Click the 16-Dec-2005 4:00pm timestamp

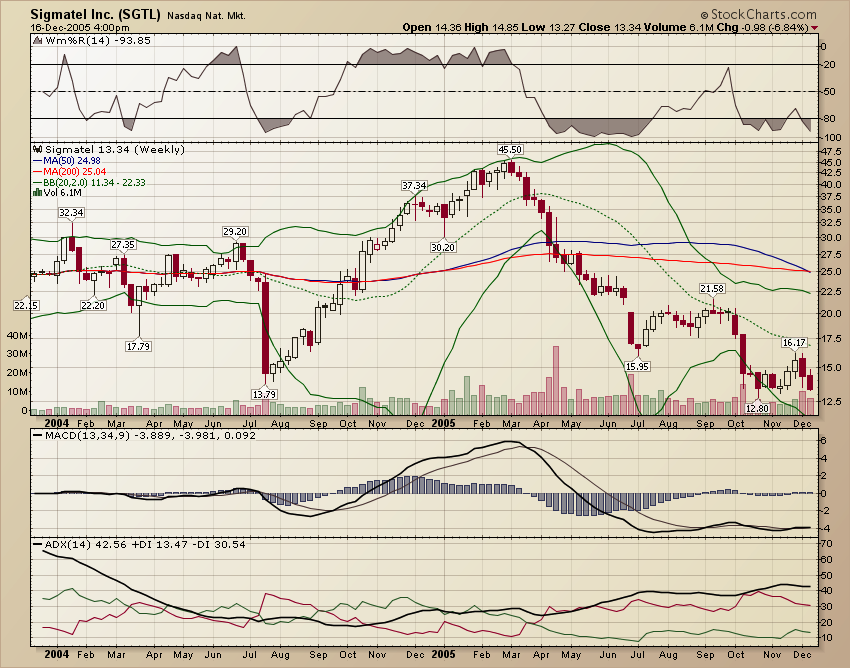point(80,28)
